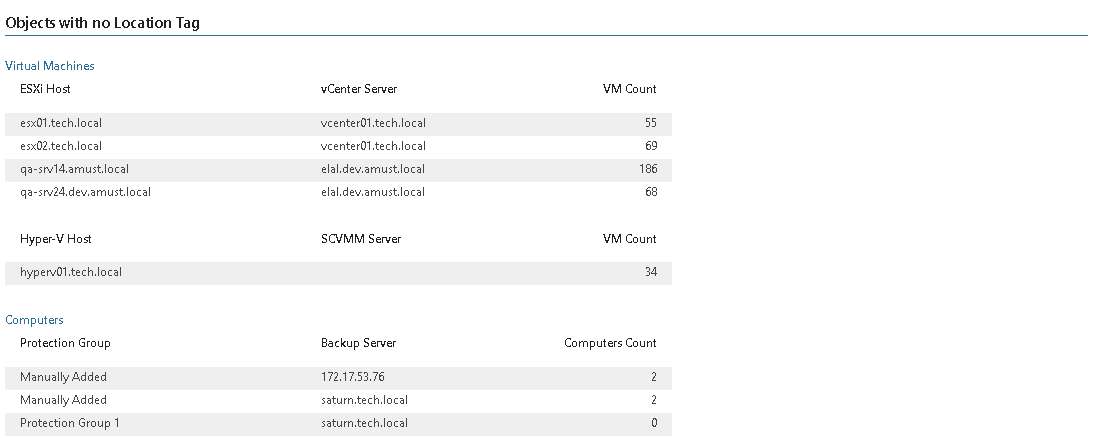Click the qa-srv14.amust.local host name

(74, 169)
